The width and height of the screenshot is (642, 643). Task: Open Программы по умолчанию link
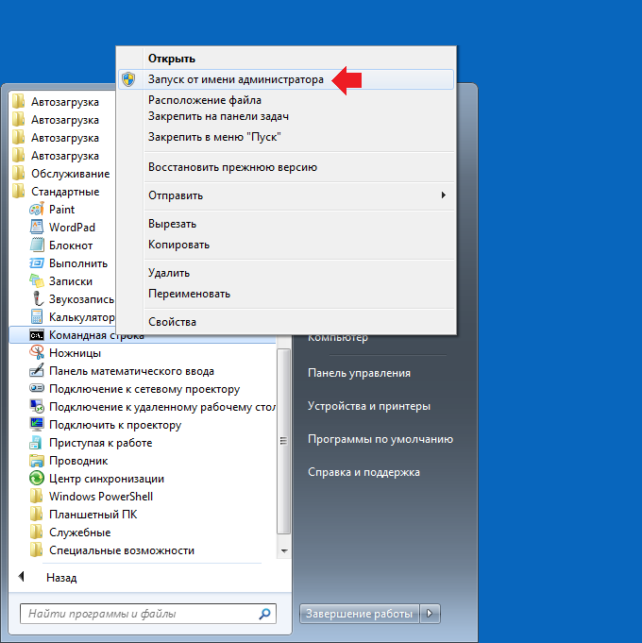click(x=380, y=439)
